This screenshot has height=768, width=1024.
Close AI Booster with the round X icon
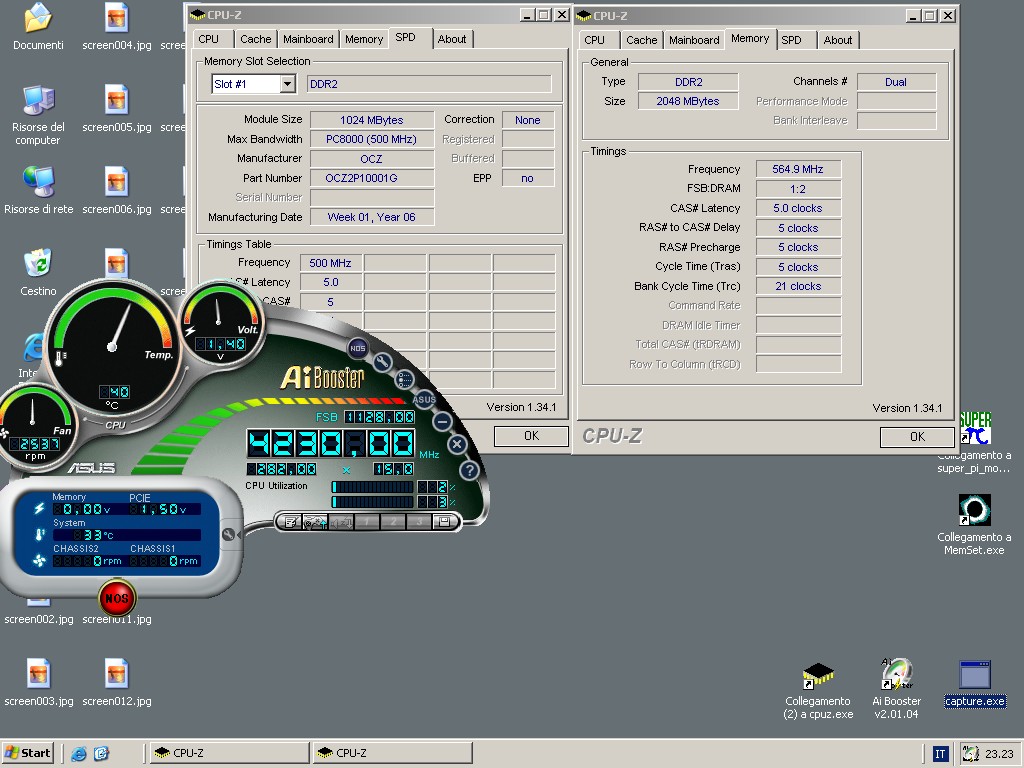pos(457,445)
